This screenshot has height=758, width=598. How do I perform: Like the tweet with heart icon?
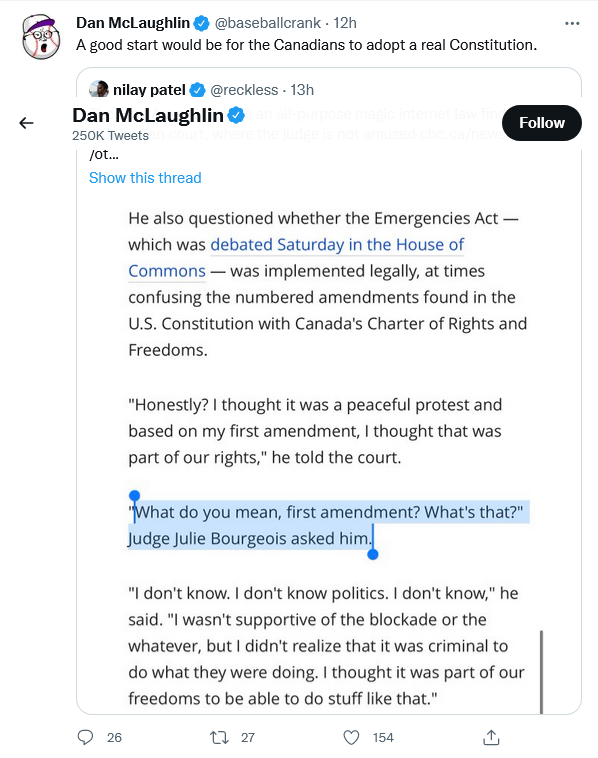click(351, 737)
